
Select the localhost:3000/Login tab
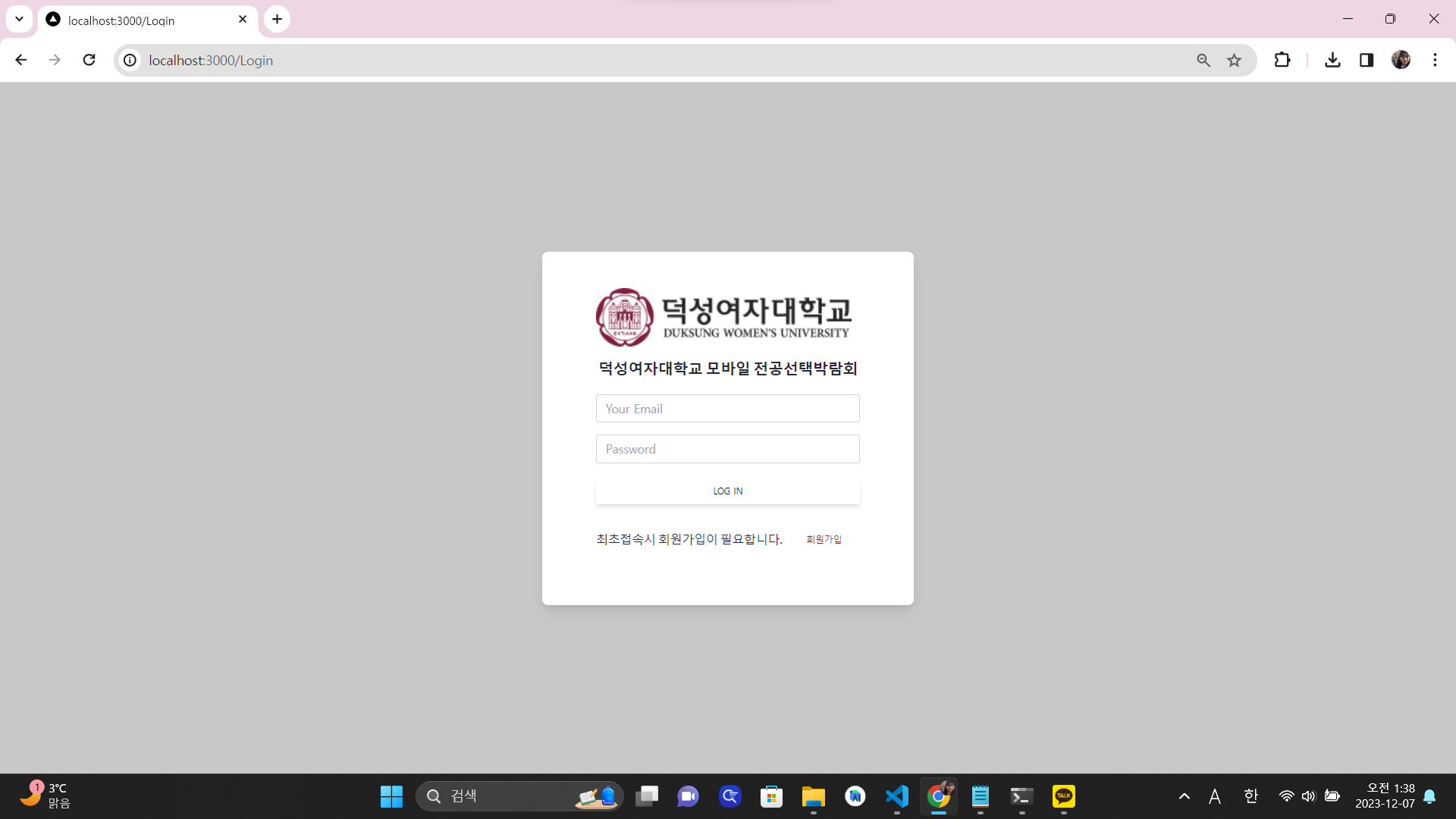point(148,20)
